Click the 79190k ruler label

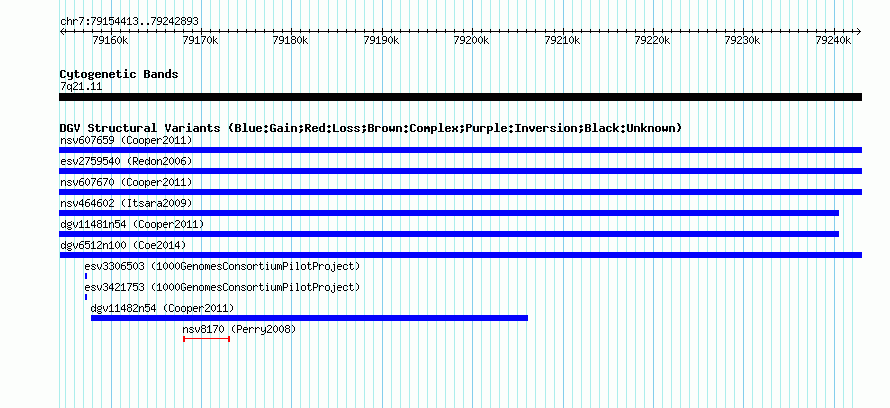(381, 40)
